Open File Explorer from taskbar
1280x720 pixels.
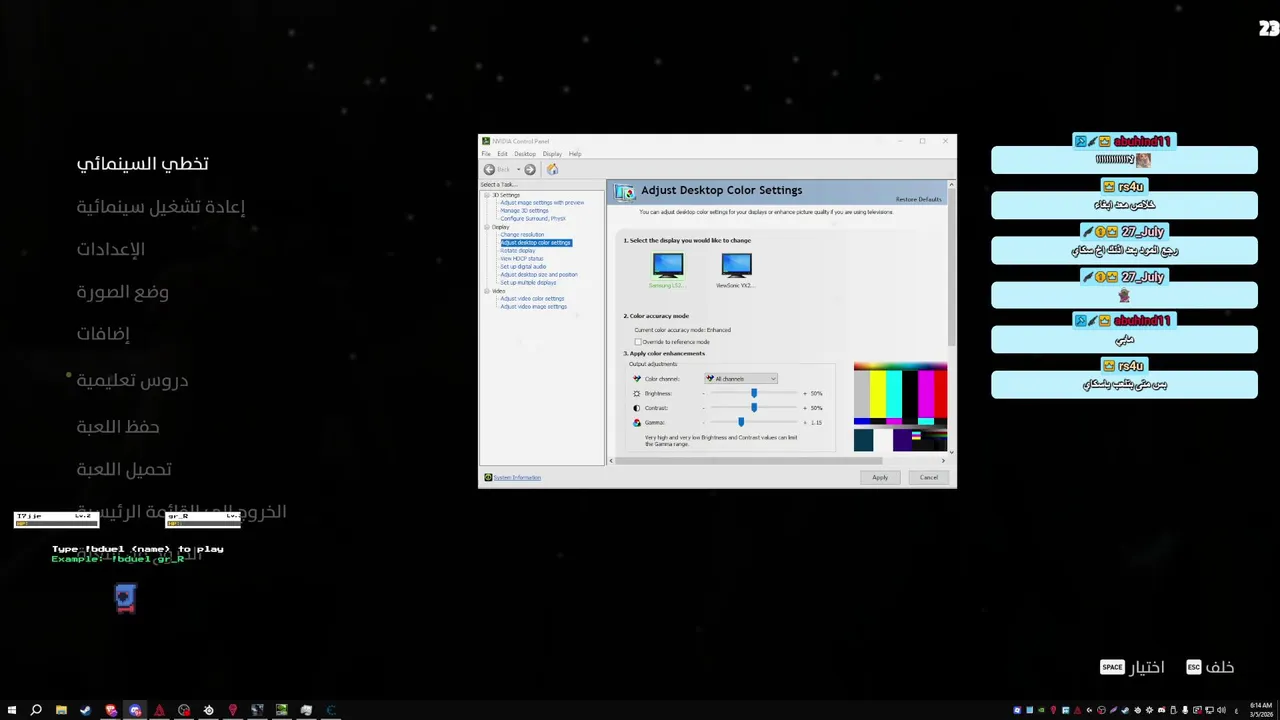(61, 710)
